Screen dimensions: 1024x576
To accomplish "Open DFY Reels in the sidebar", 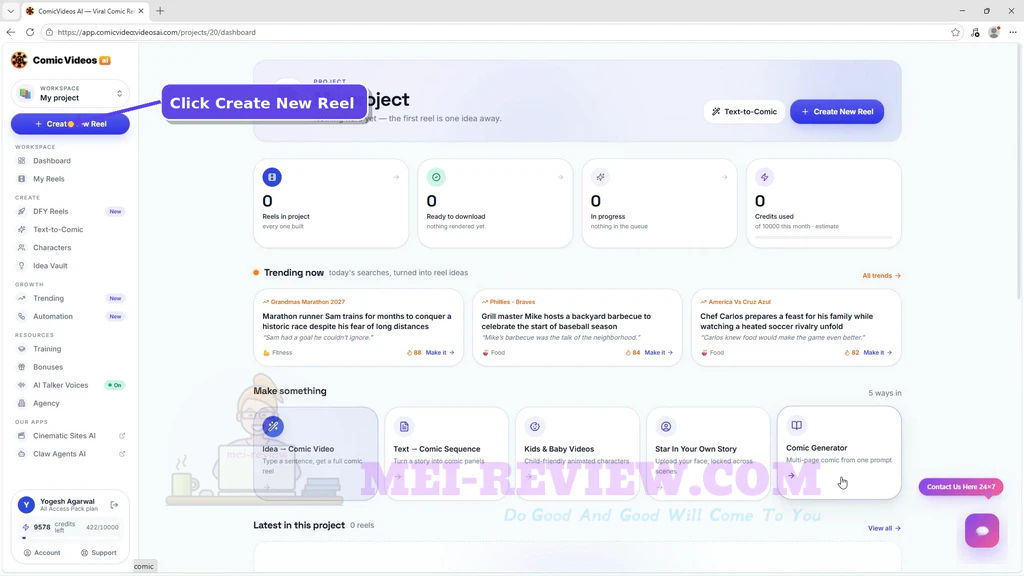I will 51,212.
